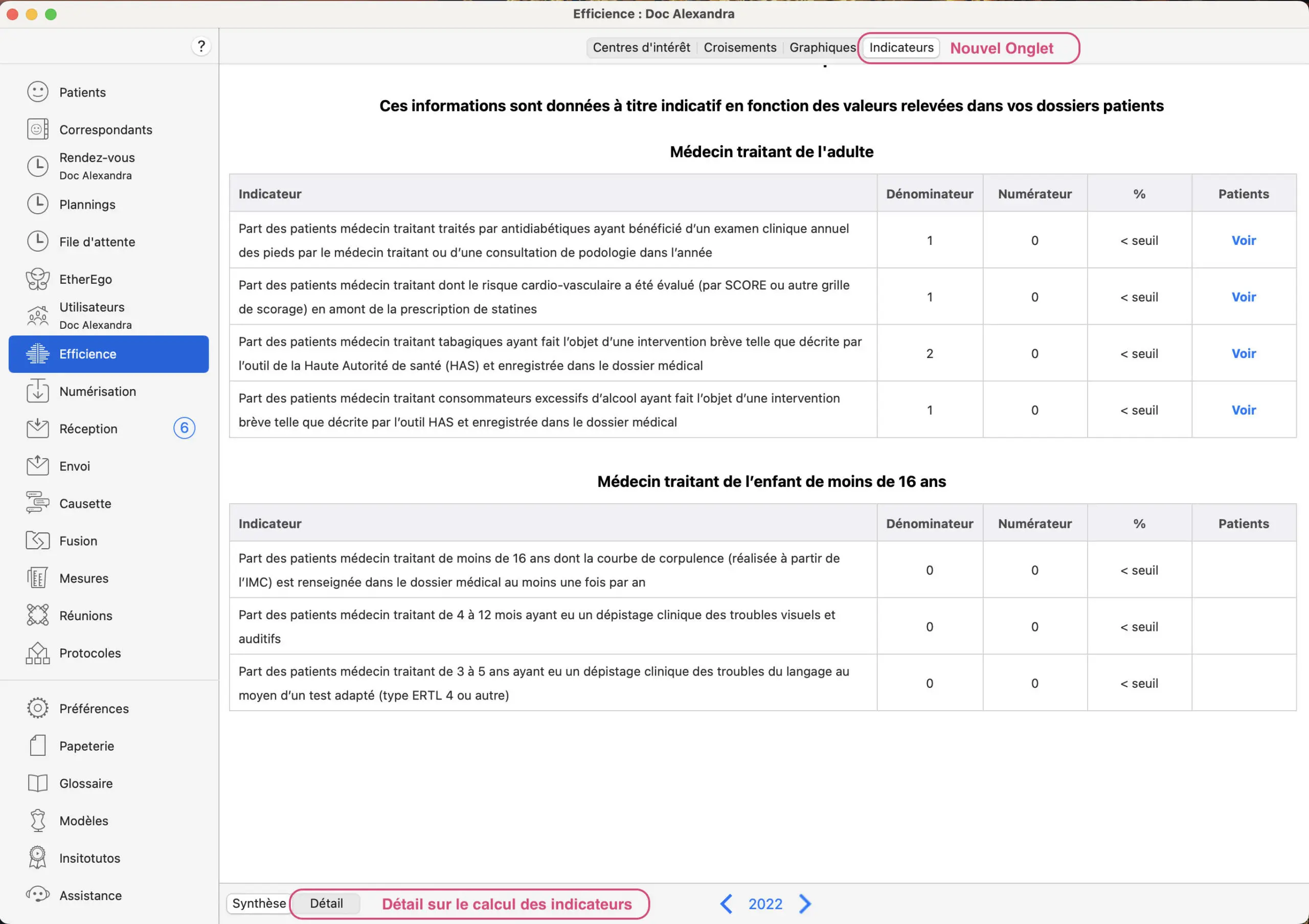This screenshot has width=1309, height=924.
Task: Select the adult table Dénominateur header
Action: 929,194
